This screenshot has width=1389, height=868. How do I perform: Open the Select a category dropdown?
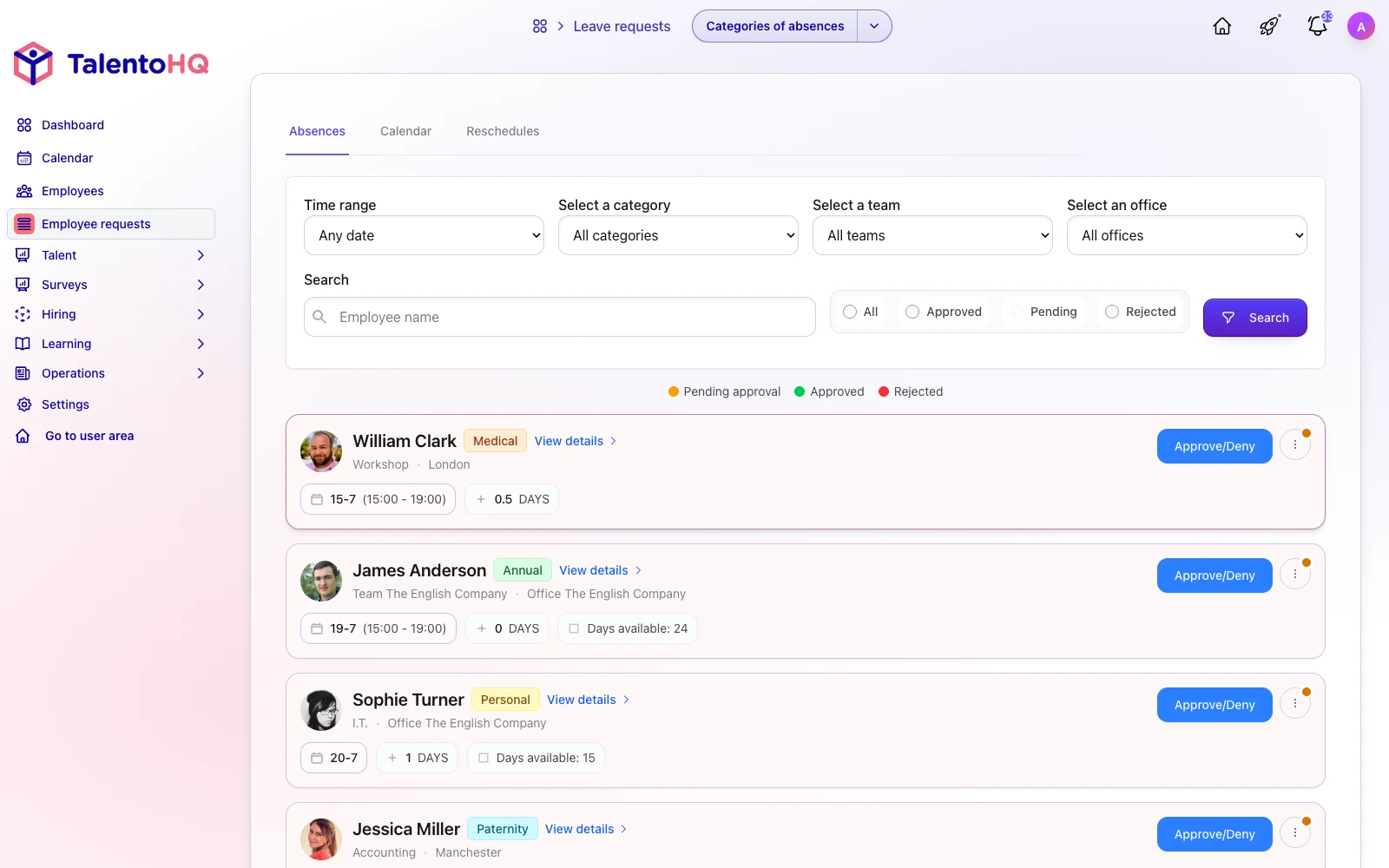[678, 235]
